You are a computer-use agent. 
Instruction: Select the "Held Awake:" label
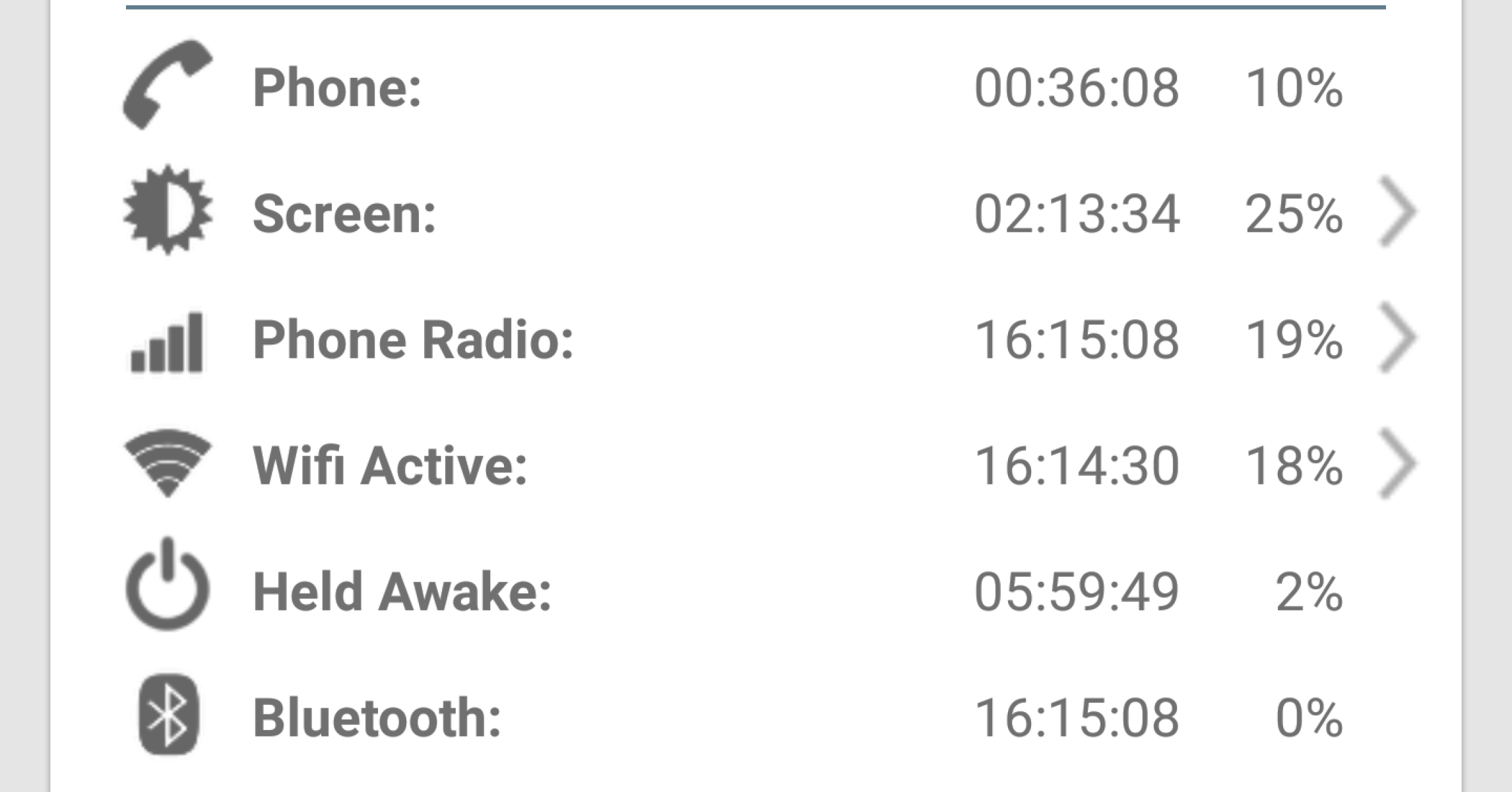coord(402,592)
